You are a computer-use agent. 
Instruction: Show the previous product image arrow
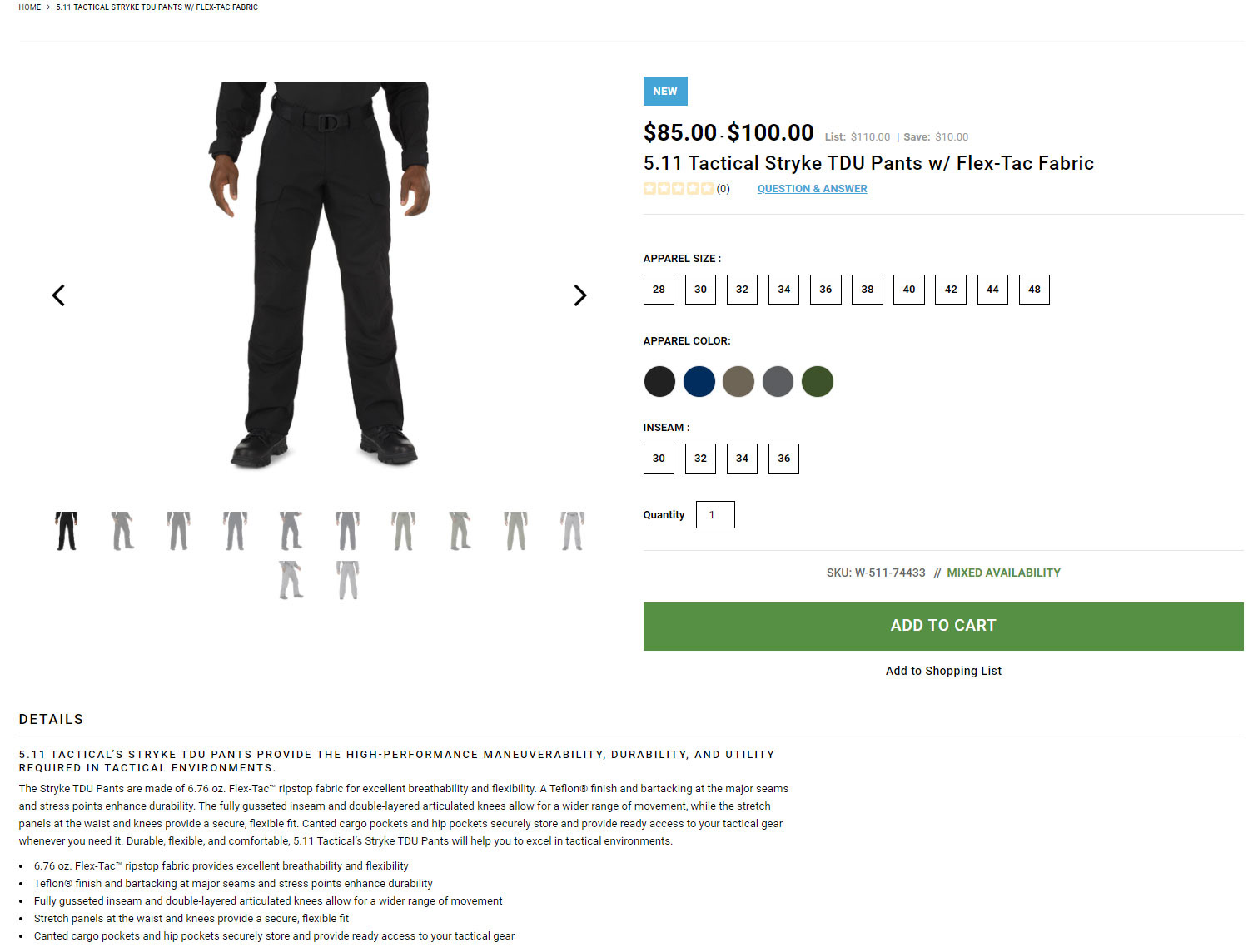[58, 295]
